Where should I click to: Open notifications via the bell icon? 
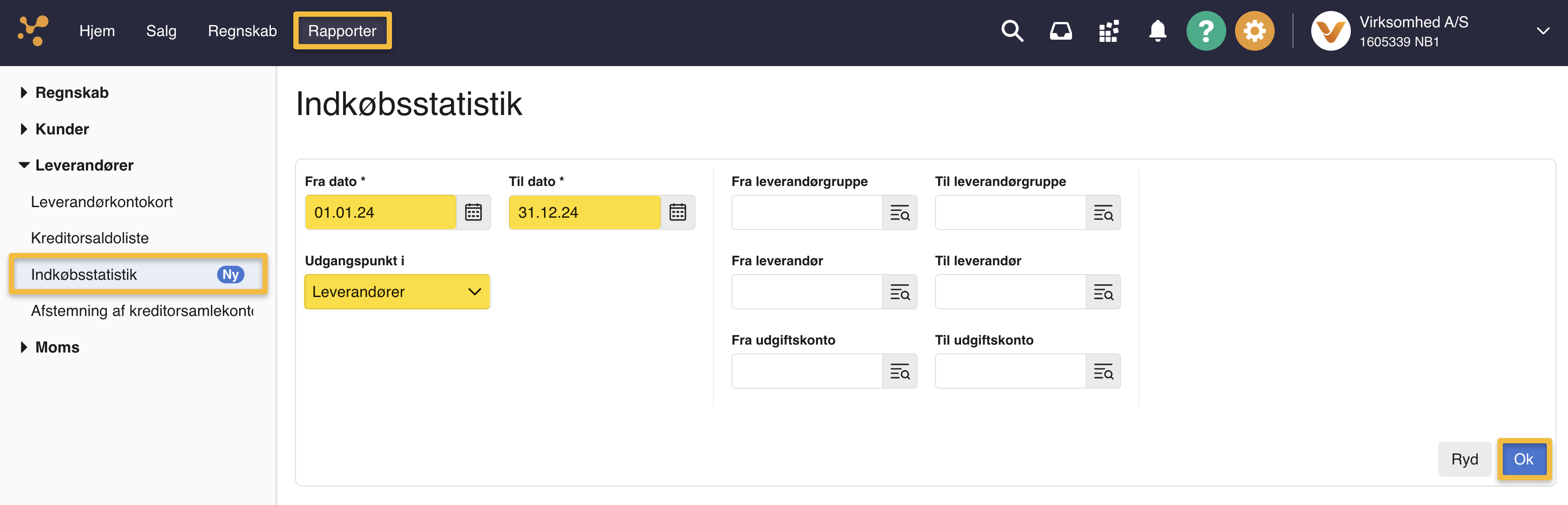pos(1157,30)
